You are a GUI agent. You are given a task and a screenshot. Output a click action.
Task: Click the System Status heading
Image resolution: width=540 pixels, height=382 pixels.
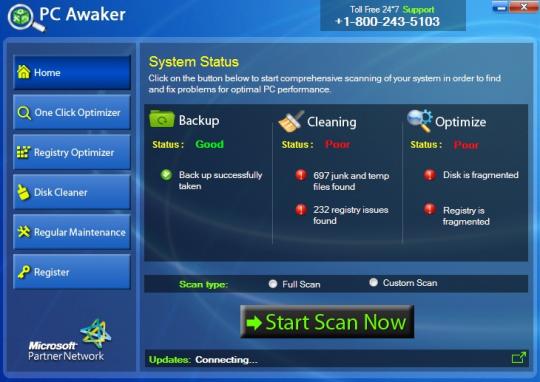pyautogui.click(x=194, y=62)
